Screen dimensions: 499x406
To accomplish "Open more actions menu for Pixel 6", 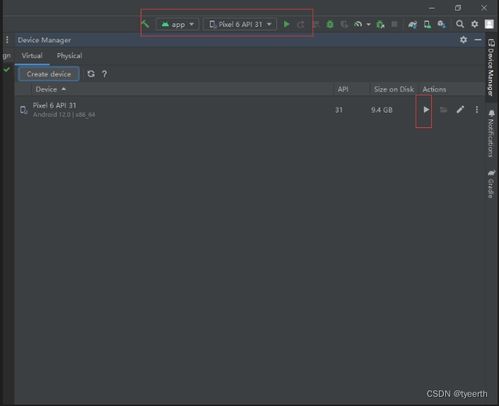I will click(x=477, y=110).
